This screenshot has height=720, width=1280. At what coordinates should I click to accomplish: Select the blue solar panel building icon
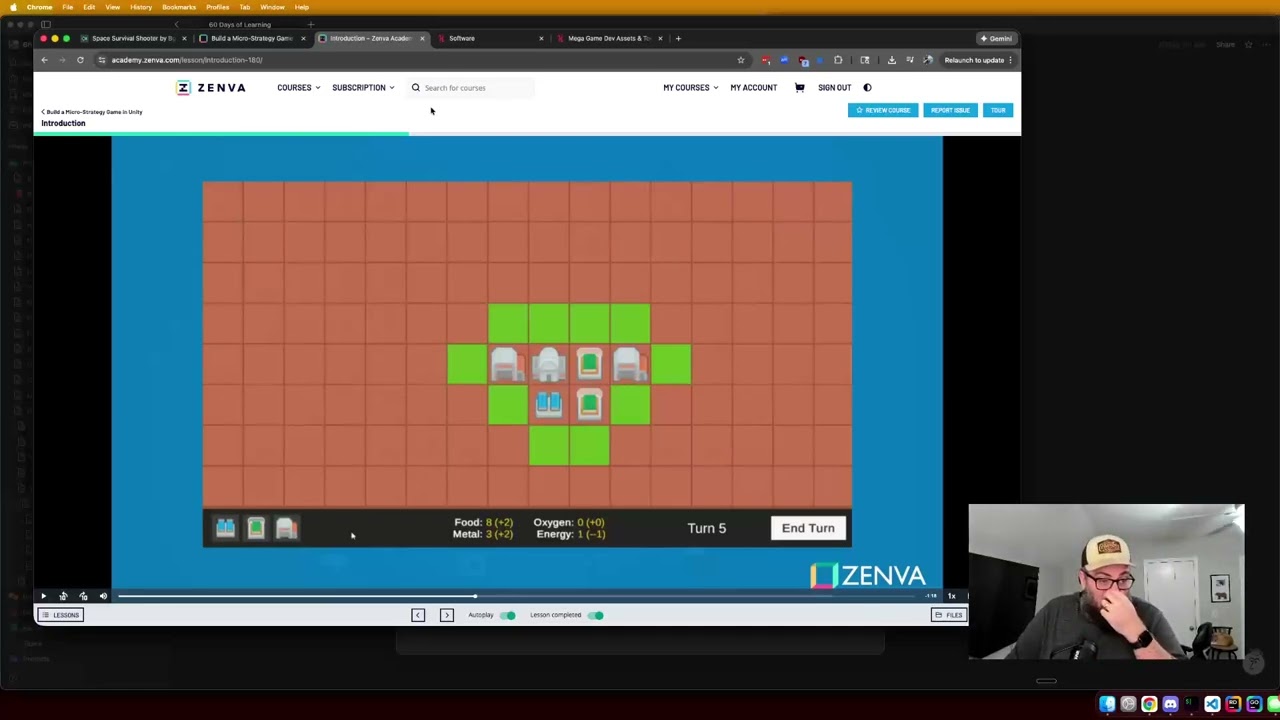tap(225, 528)
